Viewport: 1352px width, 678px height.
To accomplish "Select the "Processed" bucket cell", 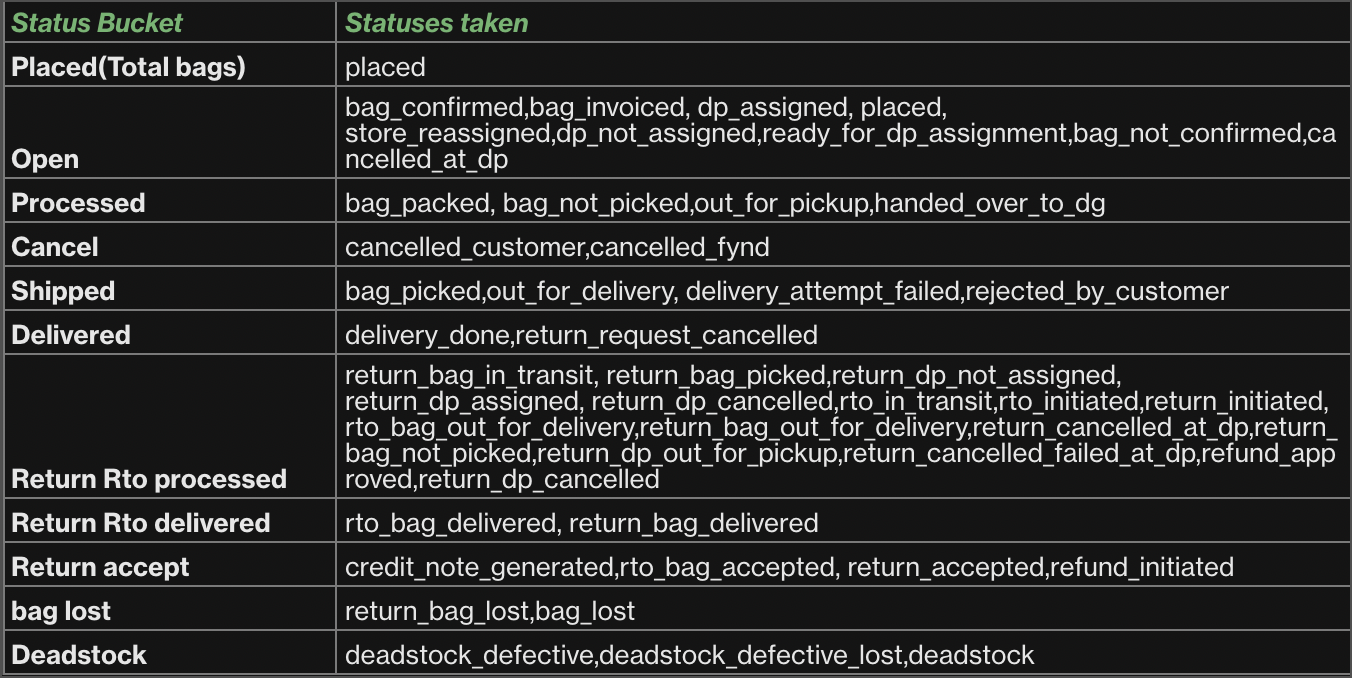I will pyautogui.click(x=78, y=203).
